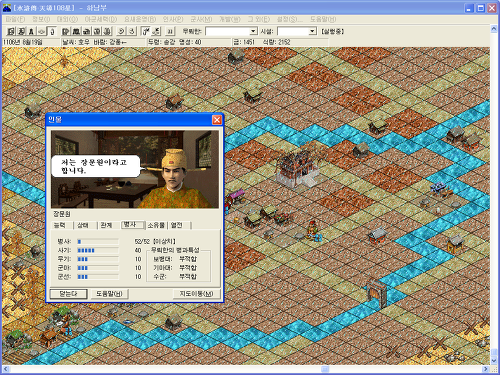Open the 정보(I) menu
Viewport: 500px width, 375px height.
[41, 19]
